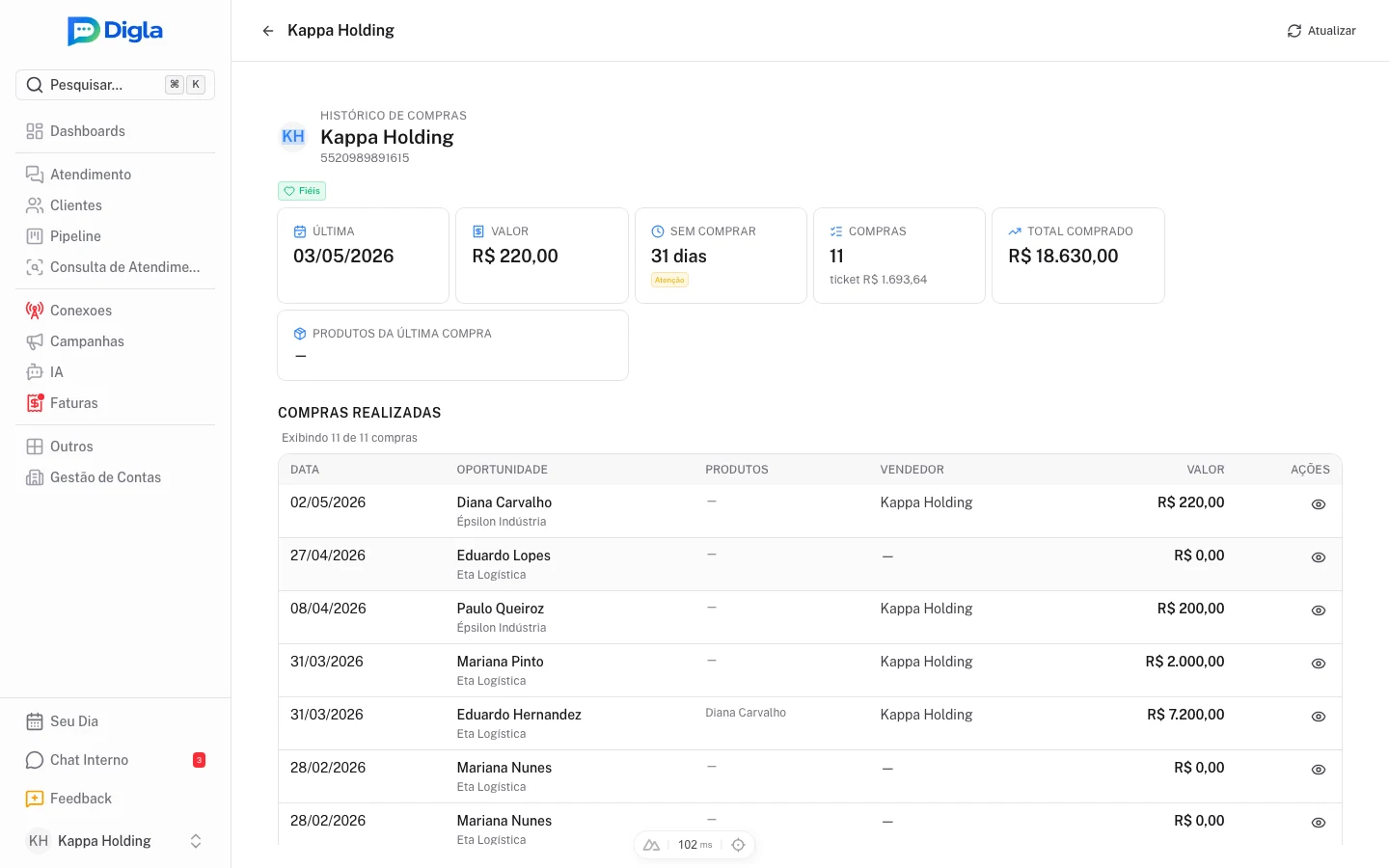Select Conexoes in the sidebar
Image resolution: width=1389 pixels, height=868 pixels.
(x=115, y=311)
